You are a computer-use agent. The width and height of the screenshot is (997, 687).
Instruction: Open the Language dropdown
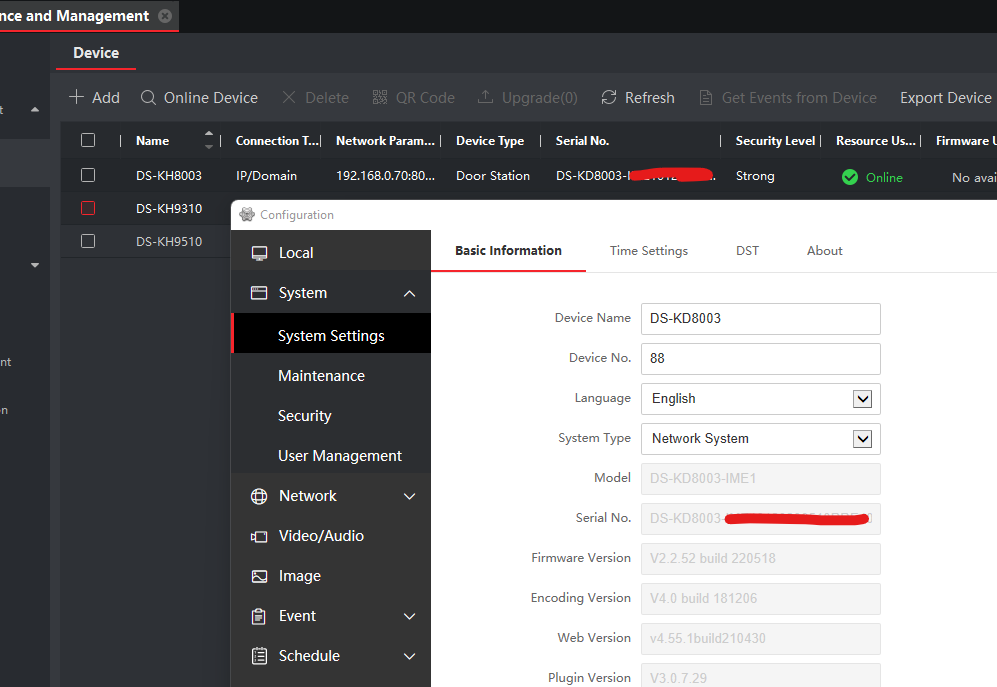coord(861,398)
